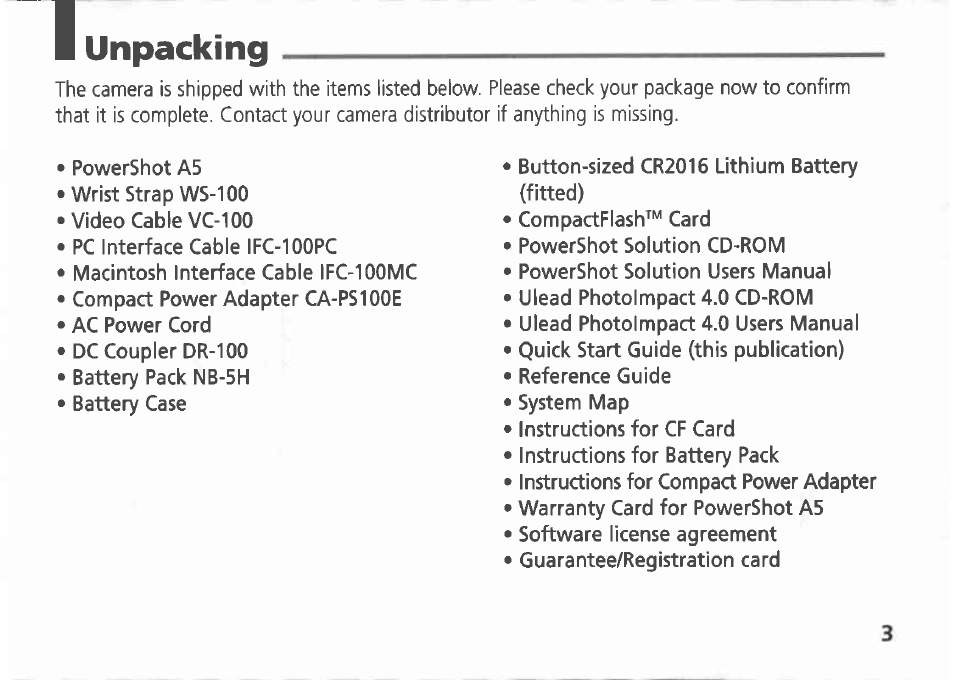The height and width of the screenshot is (680, 954).
Task: Click the Battery Case list item
Action: point(129,404)
